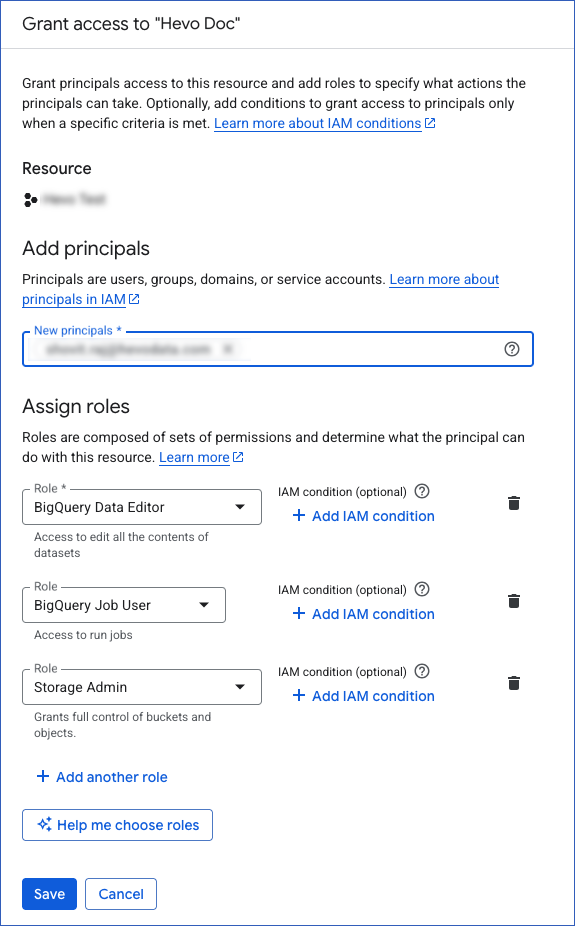The image size is (575, 926).
Task: Click 'Grants full control of buckets and objects.' text
Action: (123, 725)
